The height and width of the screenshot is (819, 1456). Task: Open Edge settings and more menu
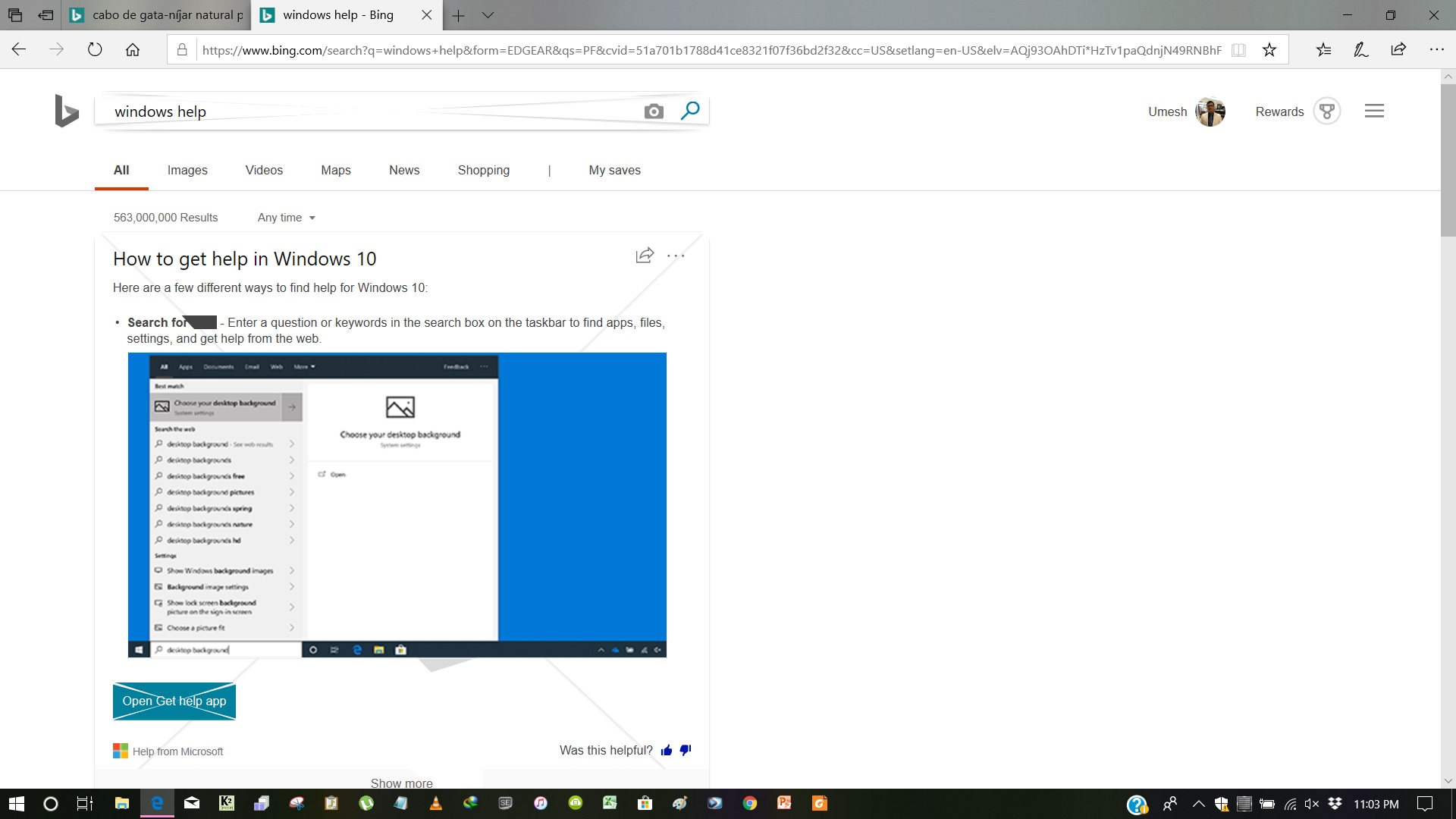pyautogui.click(x=1436, y=50)
